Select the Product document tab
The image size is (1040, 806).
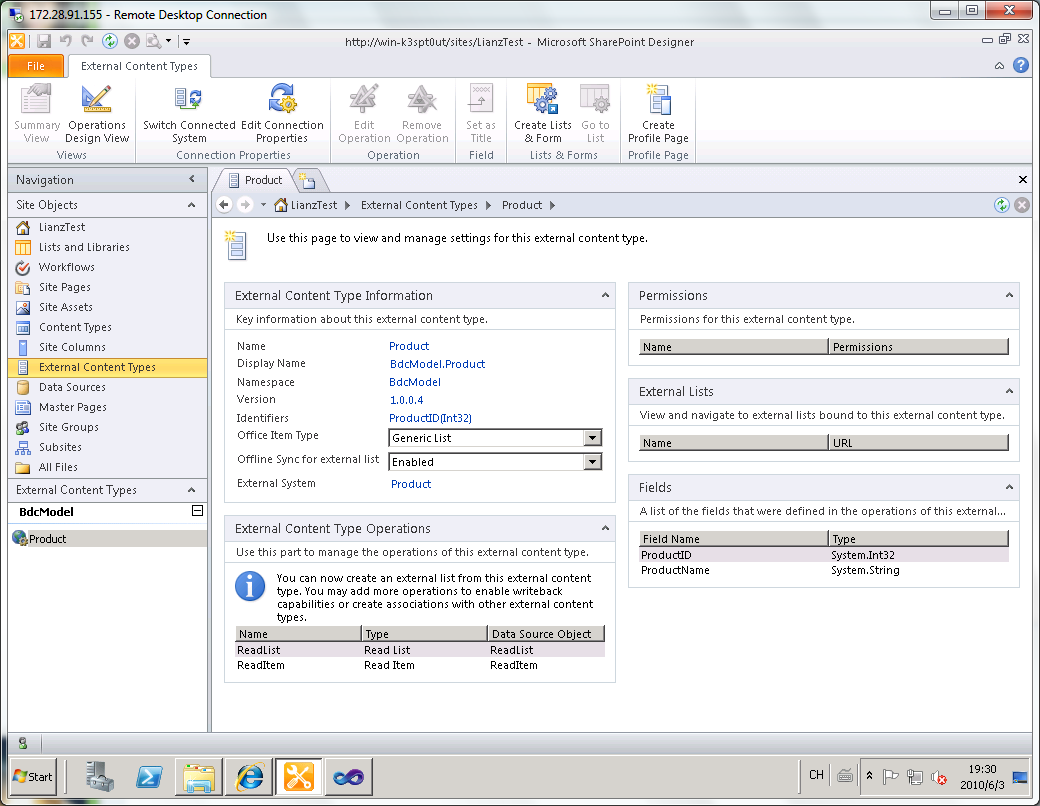[x=256, y=180]
